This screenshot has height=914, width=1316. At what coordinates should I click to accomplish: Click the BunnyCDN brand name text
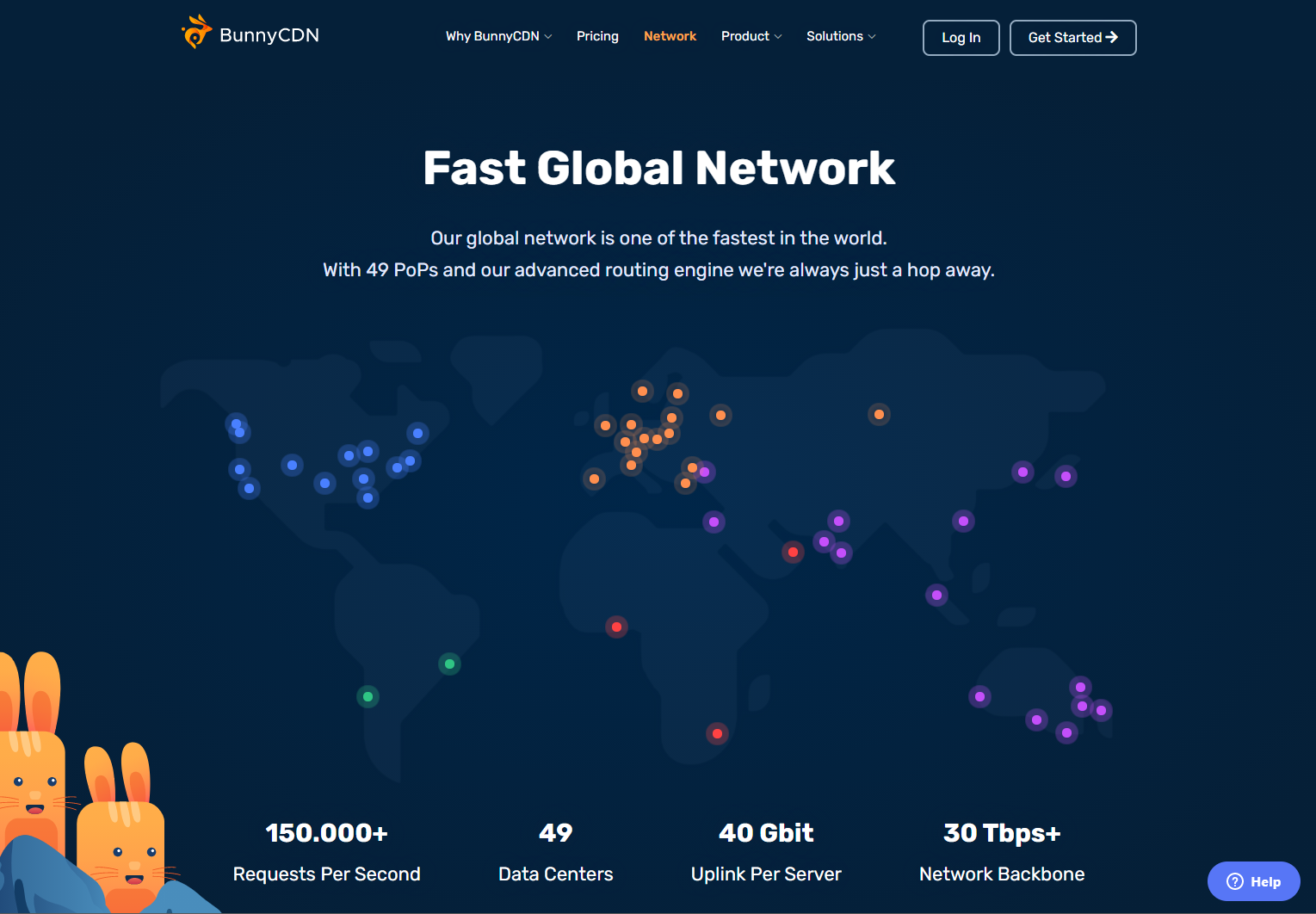click(x=269, y=35)
